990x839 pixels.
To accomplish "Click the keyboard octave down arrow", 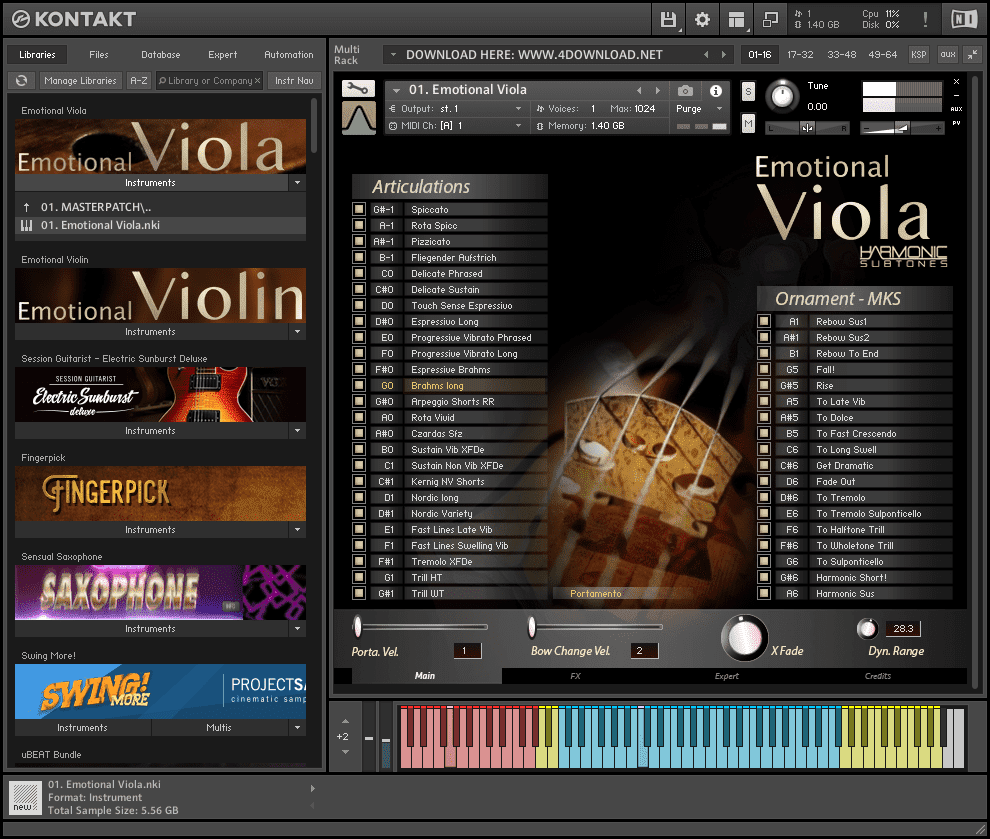I will 345,752.
